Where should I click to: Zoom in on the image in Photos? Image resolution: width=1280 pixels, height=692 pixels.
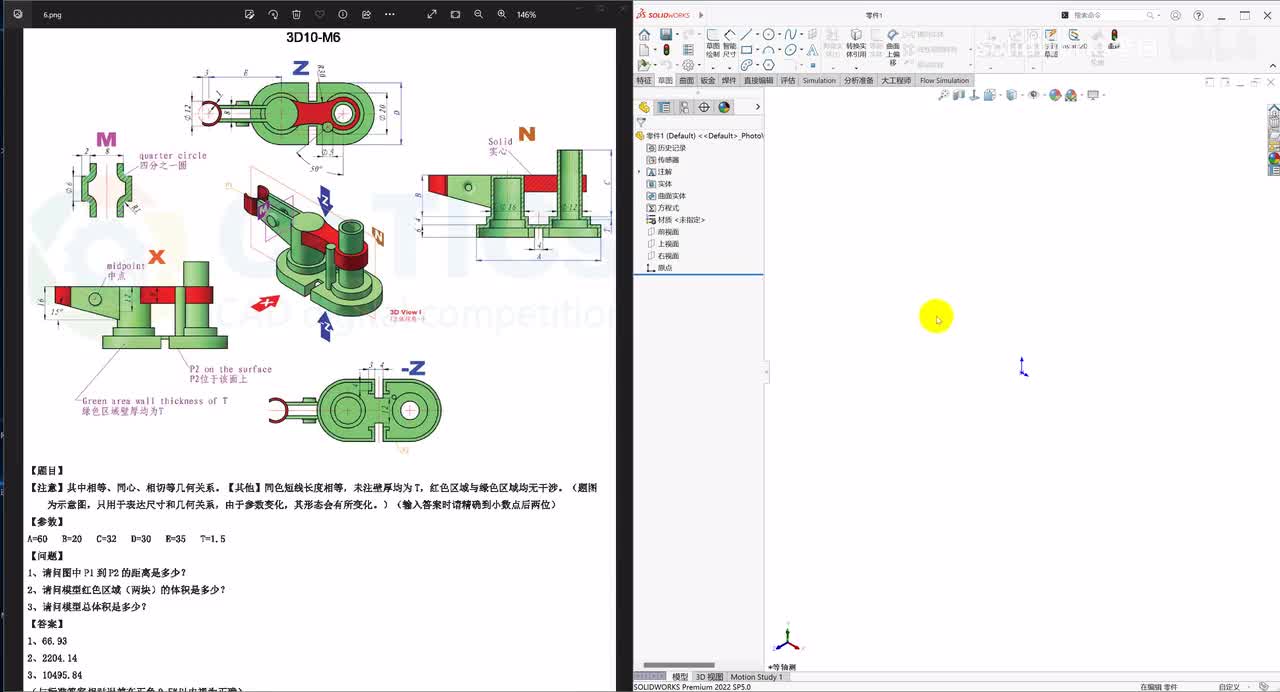501,14
